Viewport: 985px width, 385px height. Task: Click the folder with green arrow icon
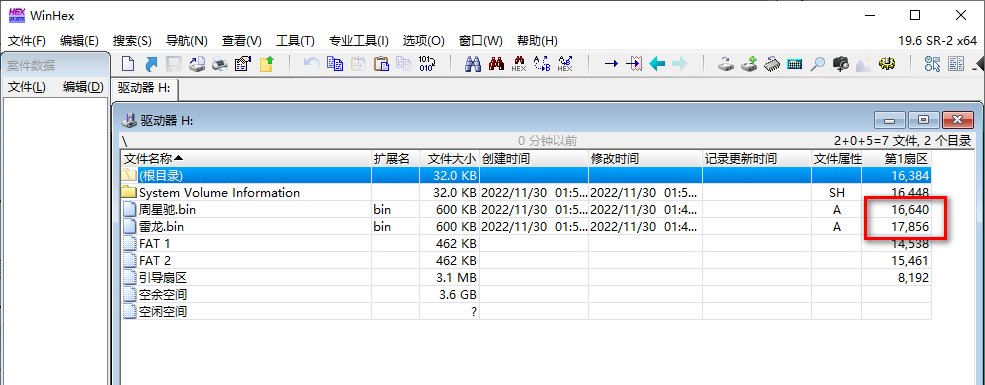coord(266,63)
